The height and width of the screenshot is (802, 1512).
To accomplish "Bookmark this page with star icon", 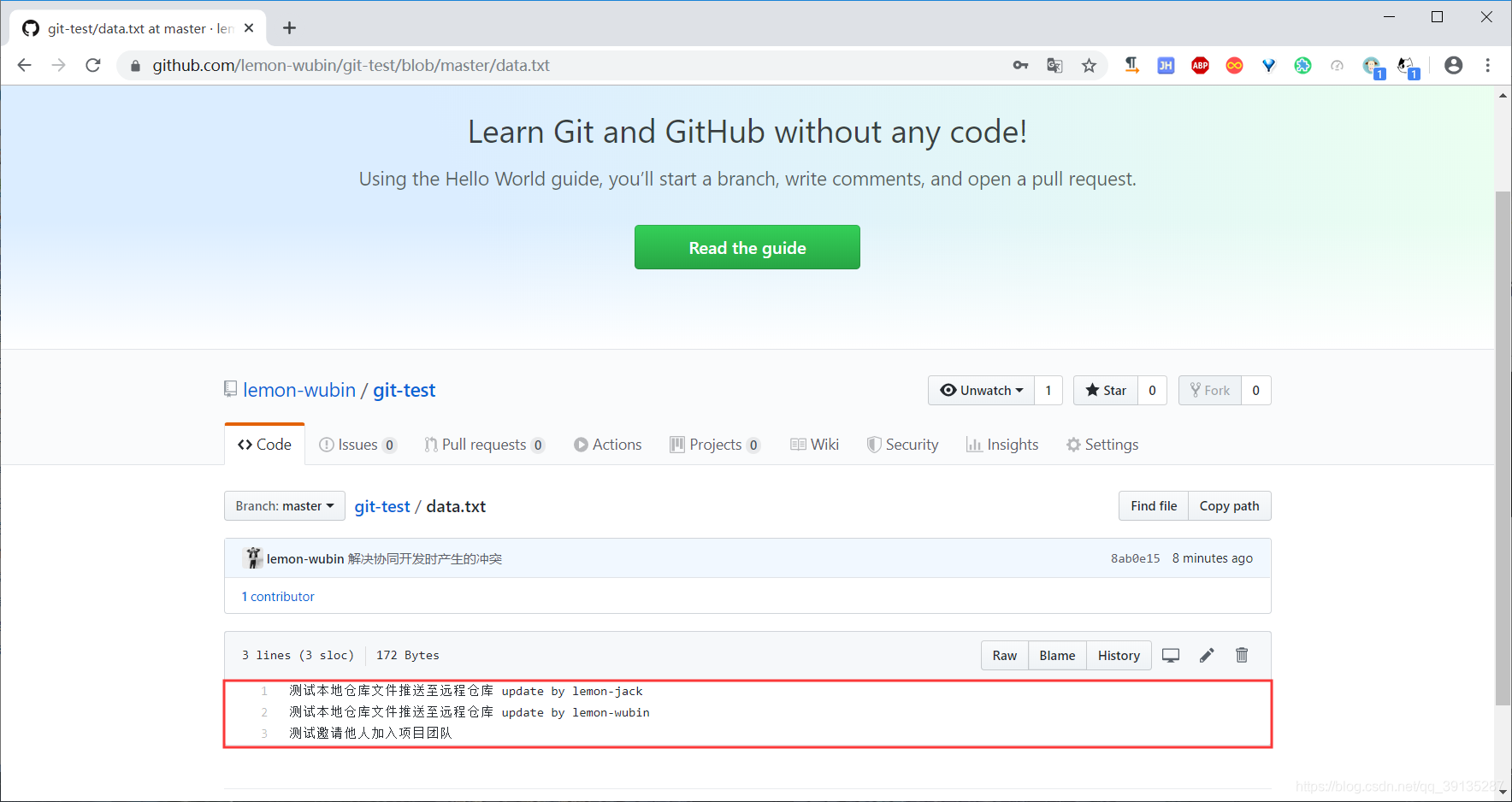I will tap(1089, 65).
